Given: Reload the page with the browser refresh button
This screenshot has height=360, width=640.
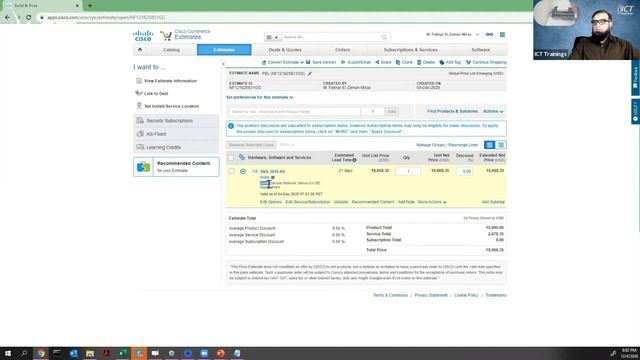Looking at the screenshot, I should click(28, 18).
